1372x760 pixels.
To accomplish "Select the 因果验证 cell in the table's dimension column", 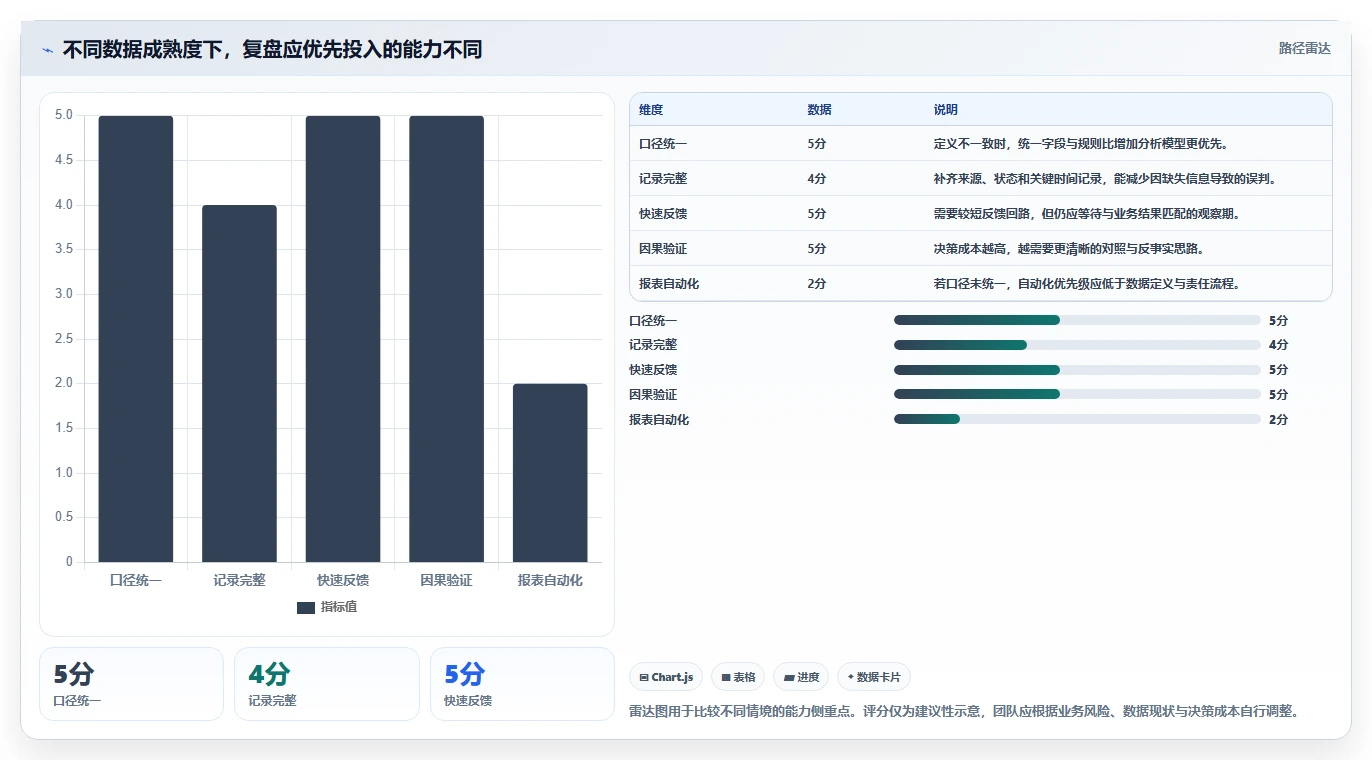I will point(663,249).
